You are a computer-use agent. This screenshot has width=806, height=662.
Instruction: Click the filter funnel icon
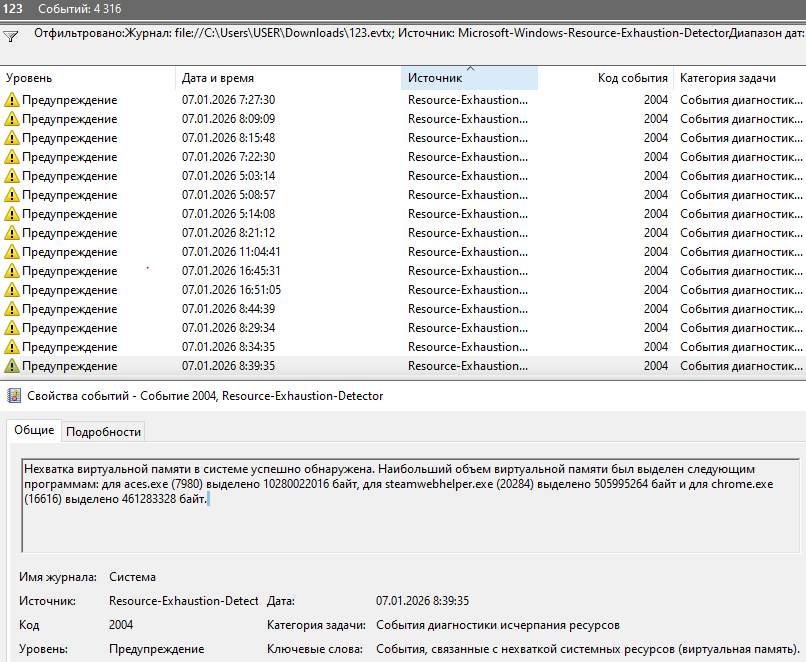pyautogui.click(x=10, y=36)
